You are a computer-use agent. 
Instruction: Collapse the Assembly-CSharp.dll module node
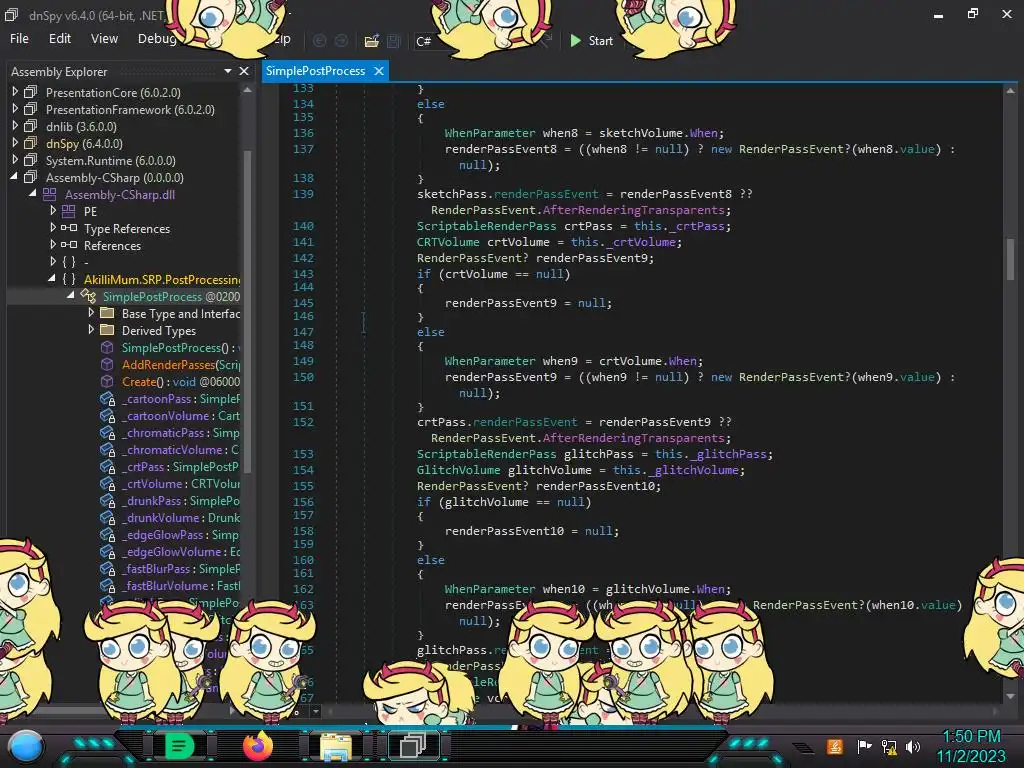pos(33,194)
